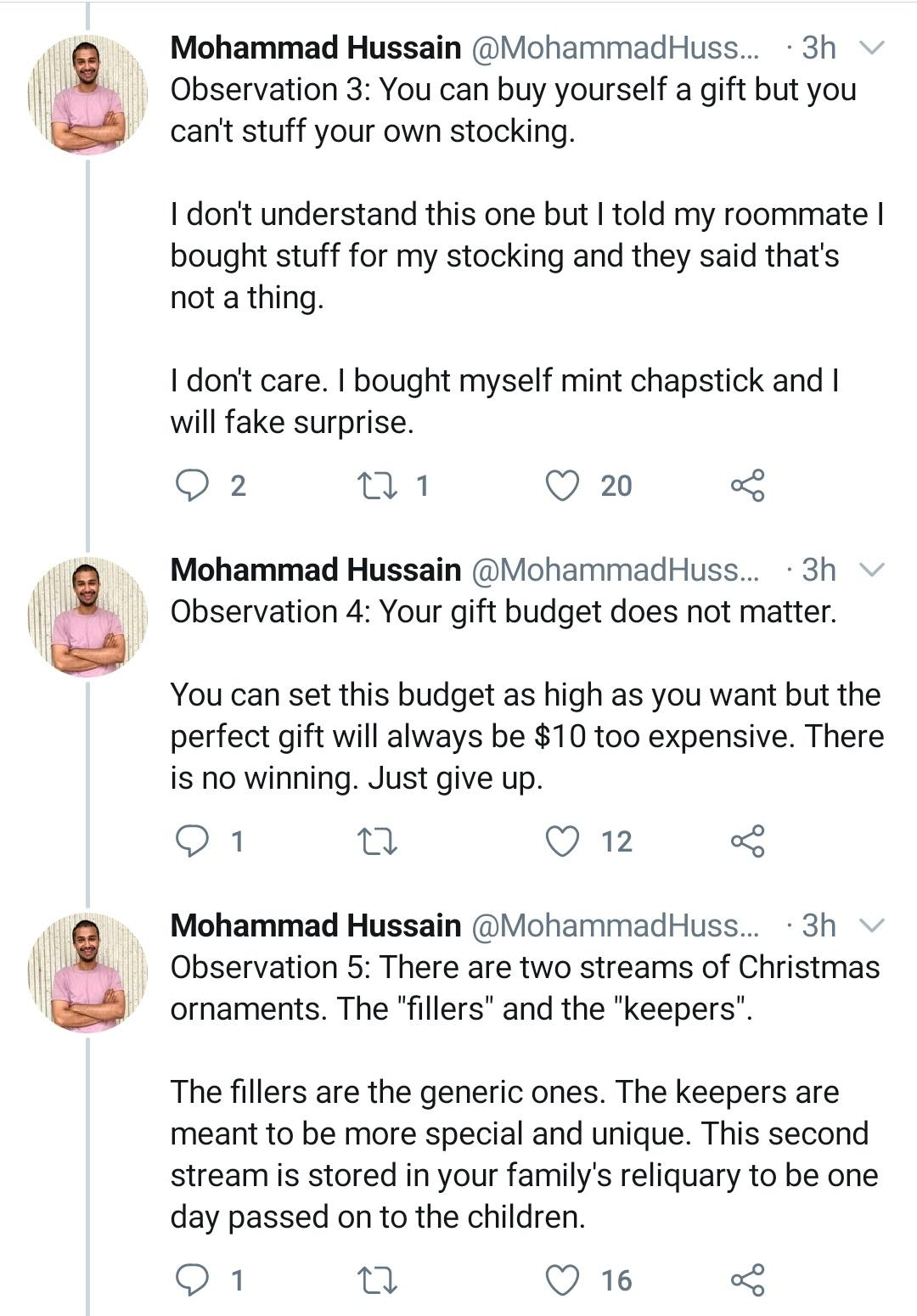Reply to the Observation 3 tweet

[x=192, y=486]
